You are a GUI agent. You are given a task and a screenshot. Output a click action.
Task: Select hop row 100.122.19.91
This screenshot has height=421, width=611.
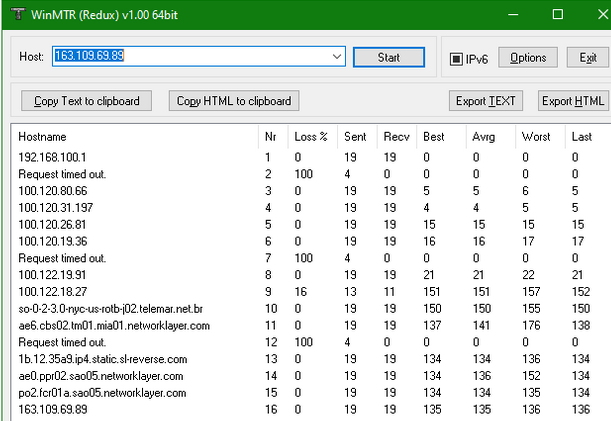tap(311, 275)
